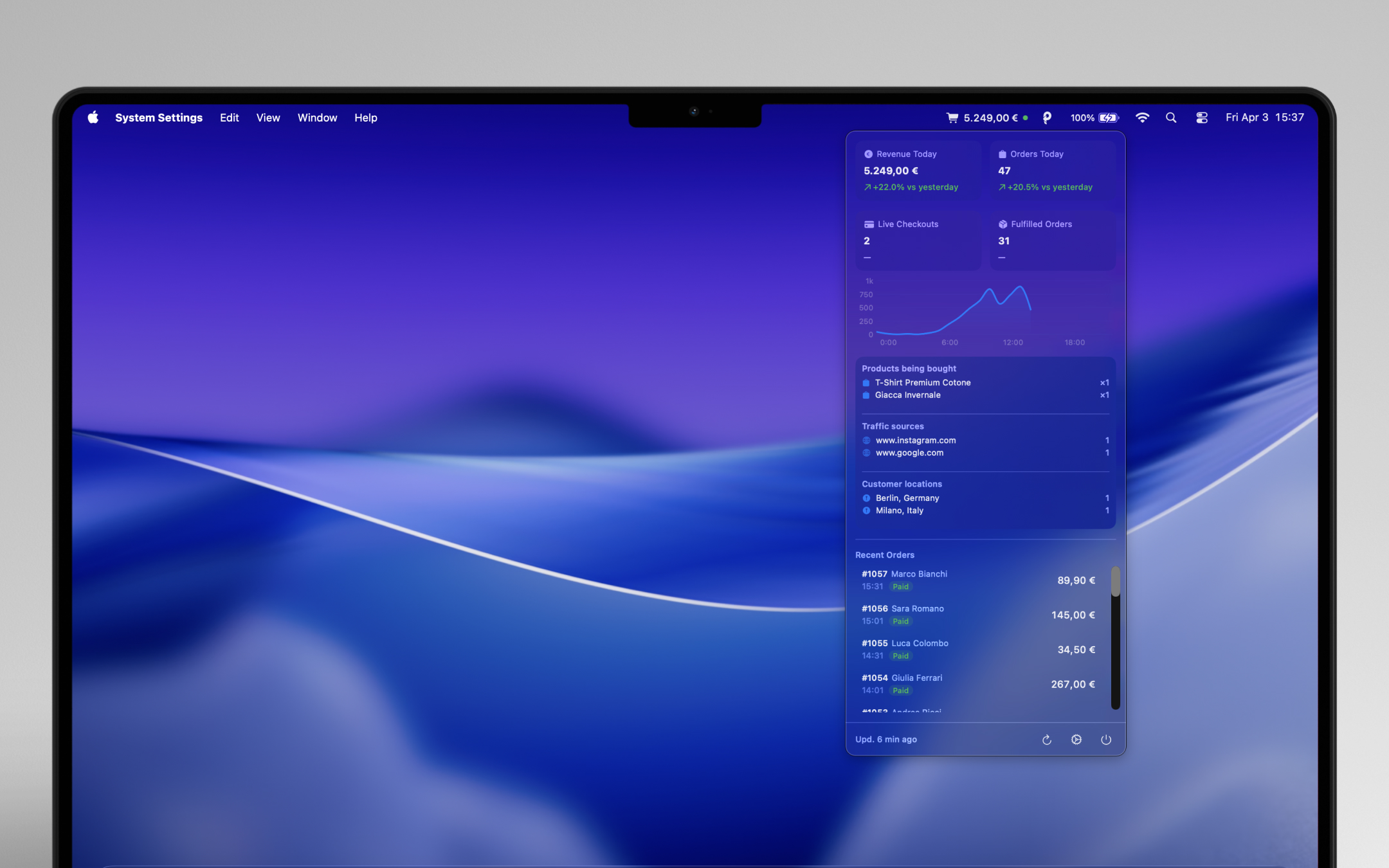
Task: Click the Upd. 6 min ago status
Action: (x=886, y=739)
